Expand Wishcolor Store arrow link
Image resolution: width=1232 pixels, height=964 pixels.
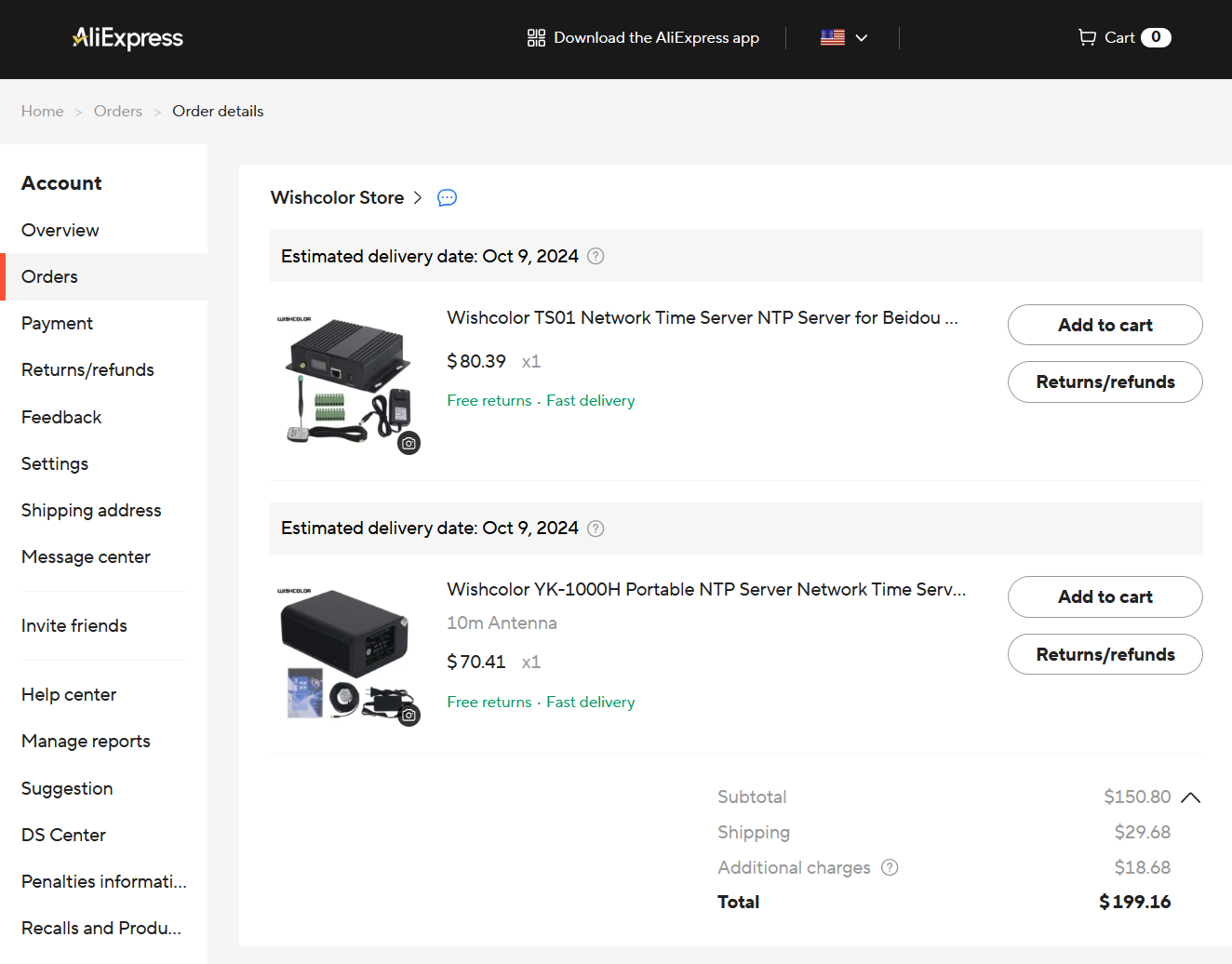(x=418, y=198)
